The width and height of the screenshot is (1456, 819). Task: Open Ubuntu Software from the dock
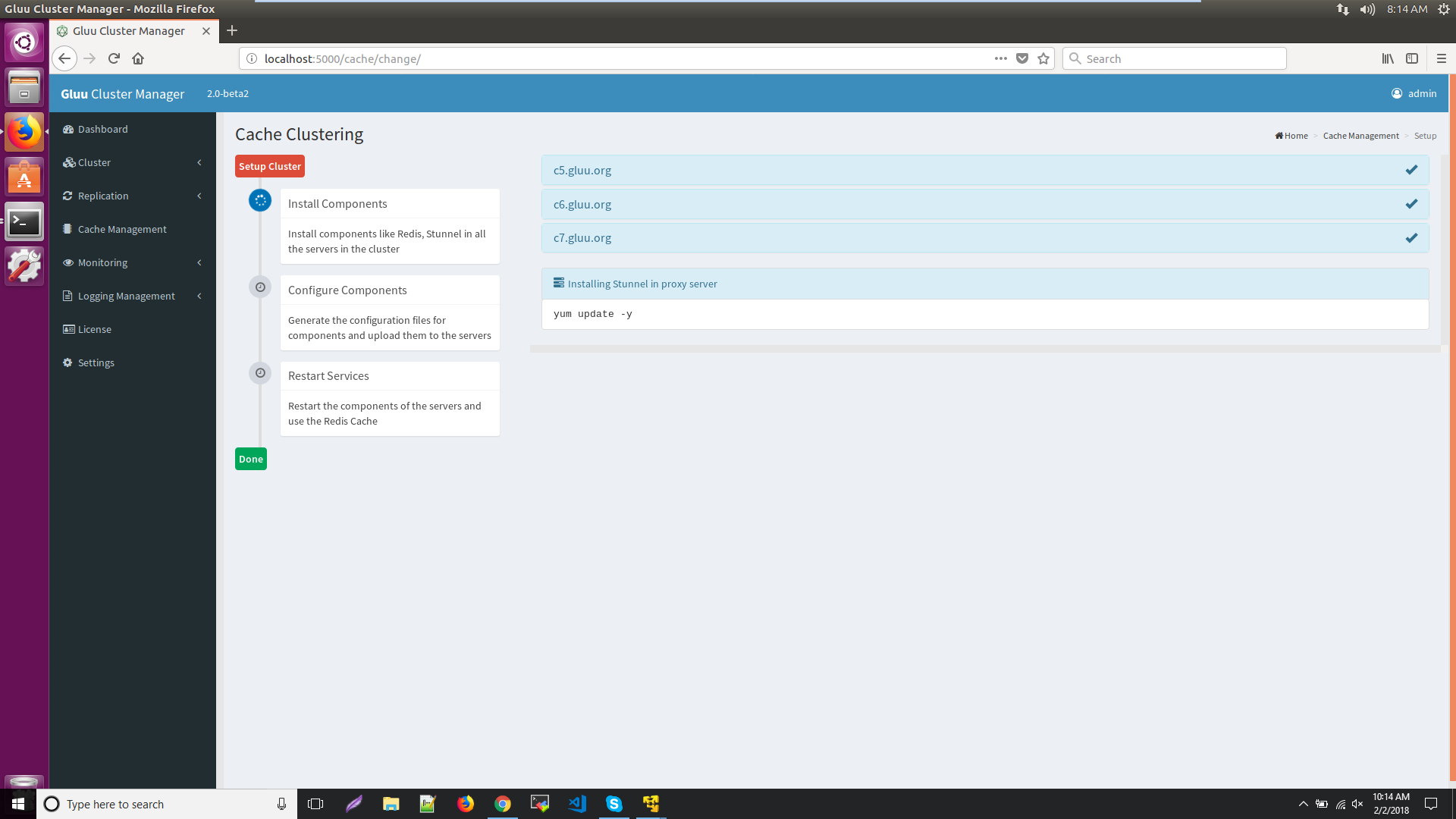(24, 177)
